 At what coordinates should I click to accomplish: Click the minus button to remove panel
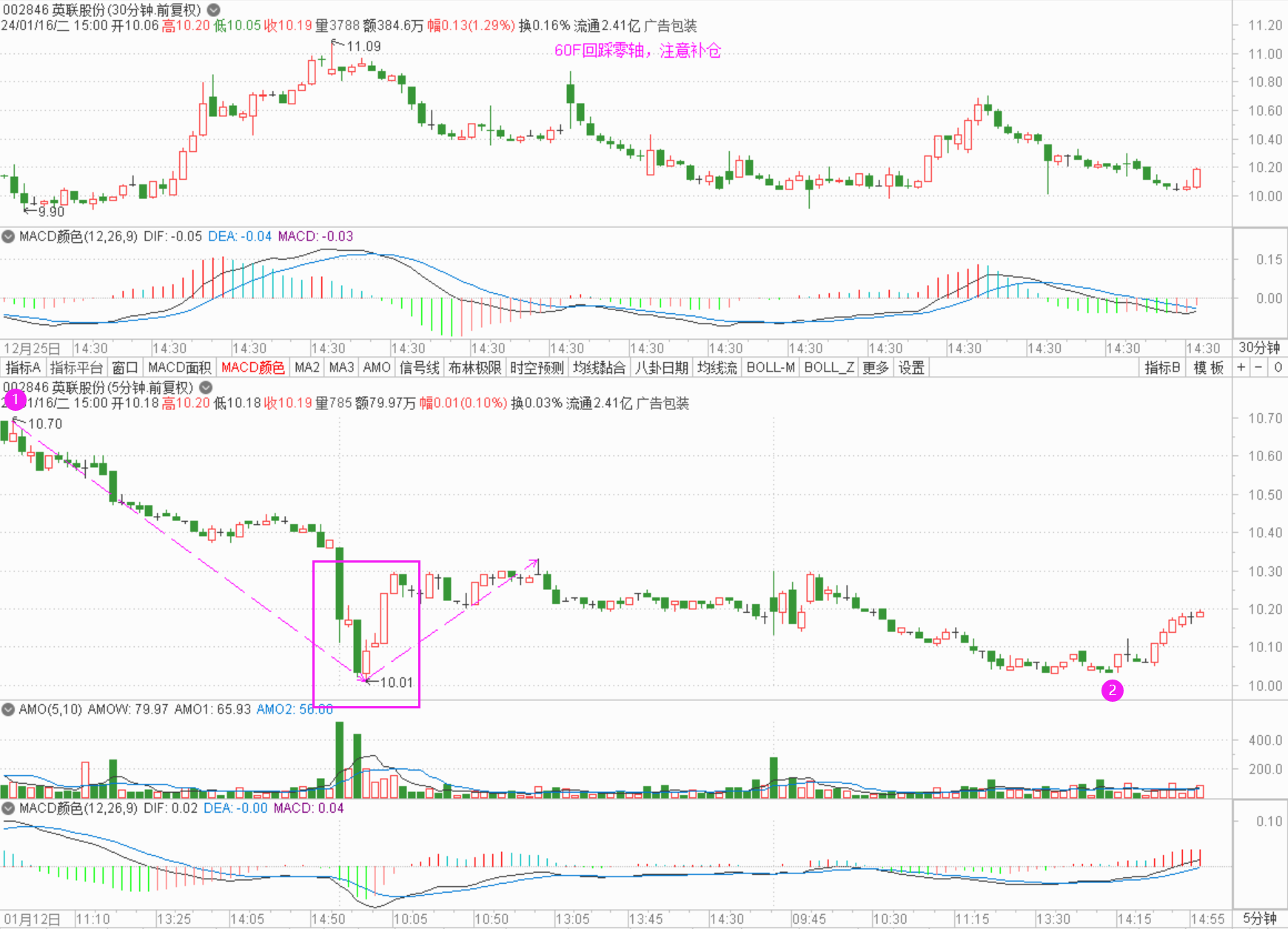coord(1259,367)
